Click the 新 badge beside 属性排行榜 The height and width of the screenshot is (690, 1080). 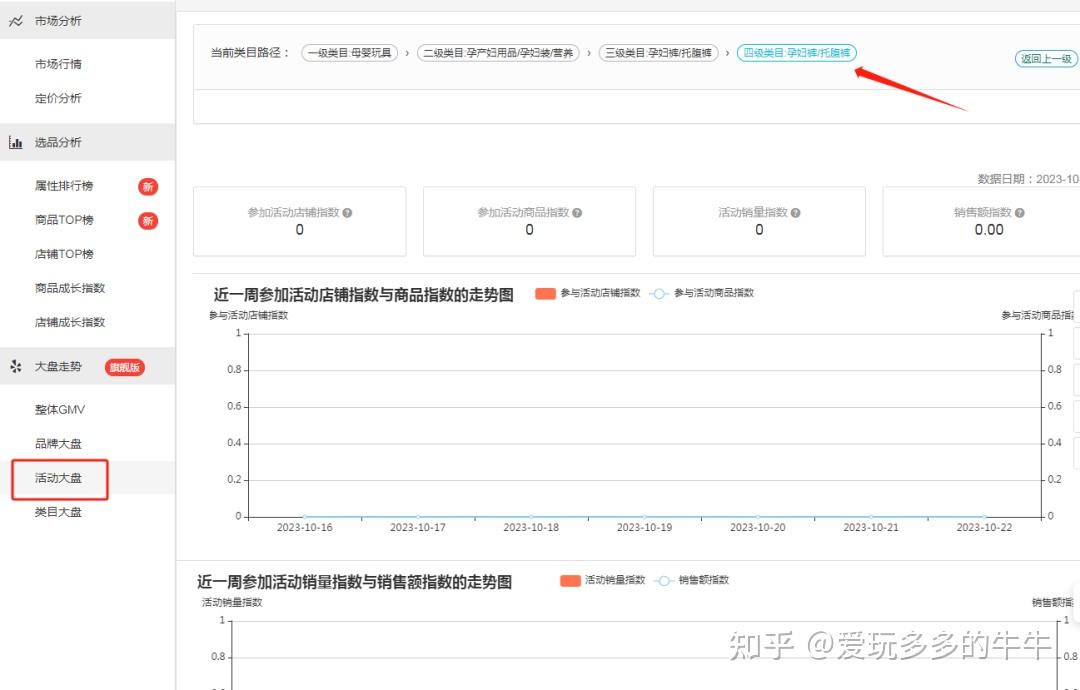click(147, 187)
